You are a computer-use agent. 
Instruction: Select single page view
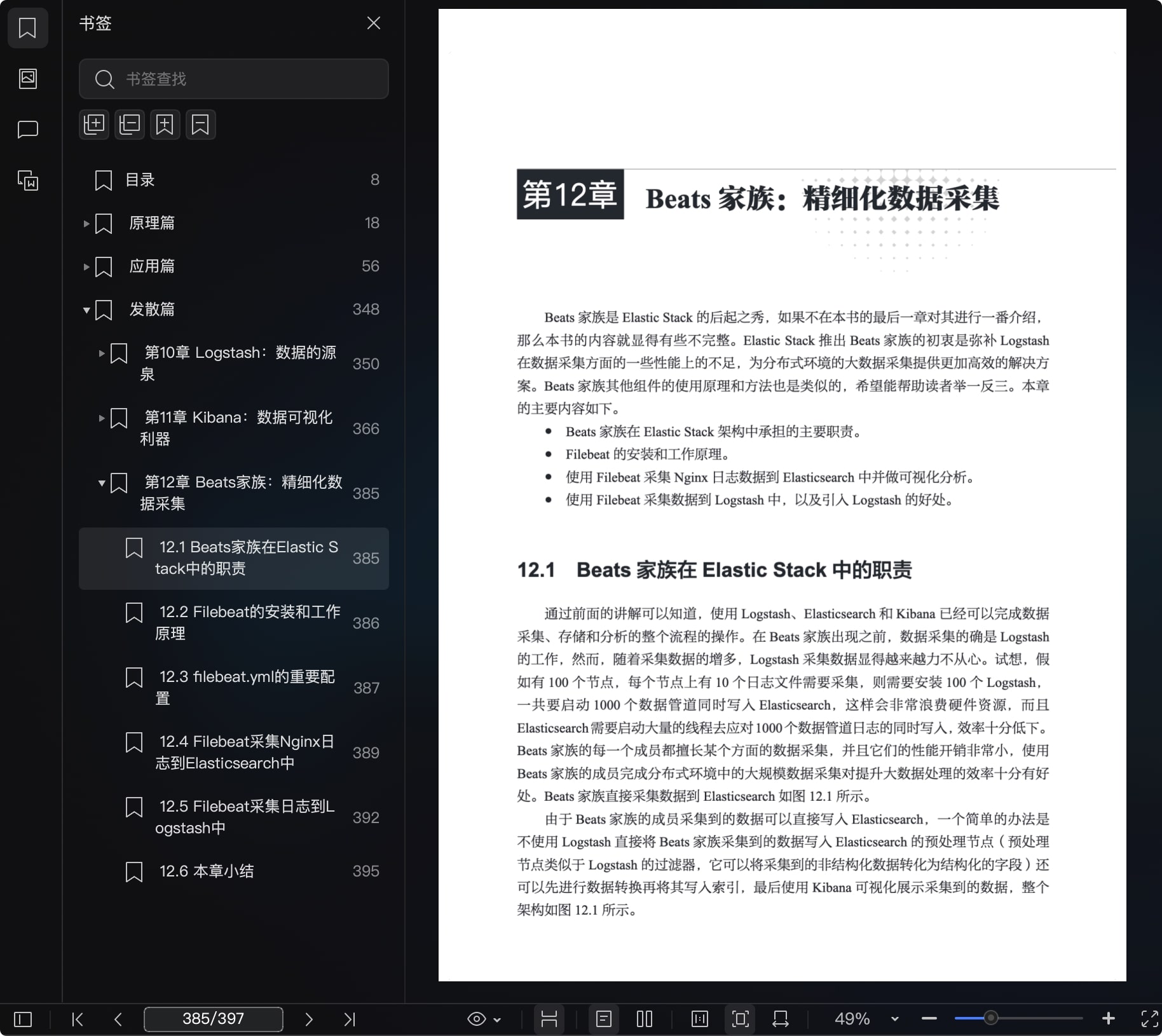pyautogui.click(x=604, y=1019)
